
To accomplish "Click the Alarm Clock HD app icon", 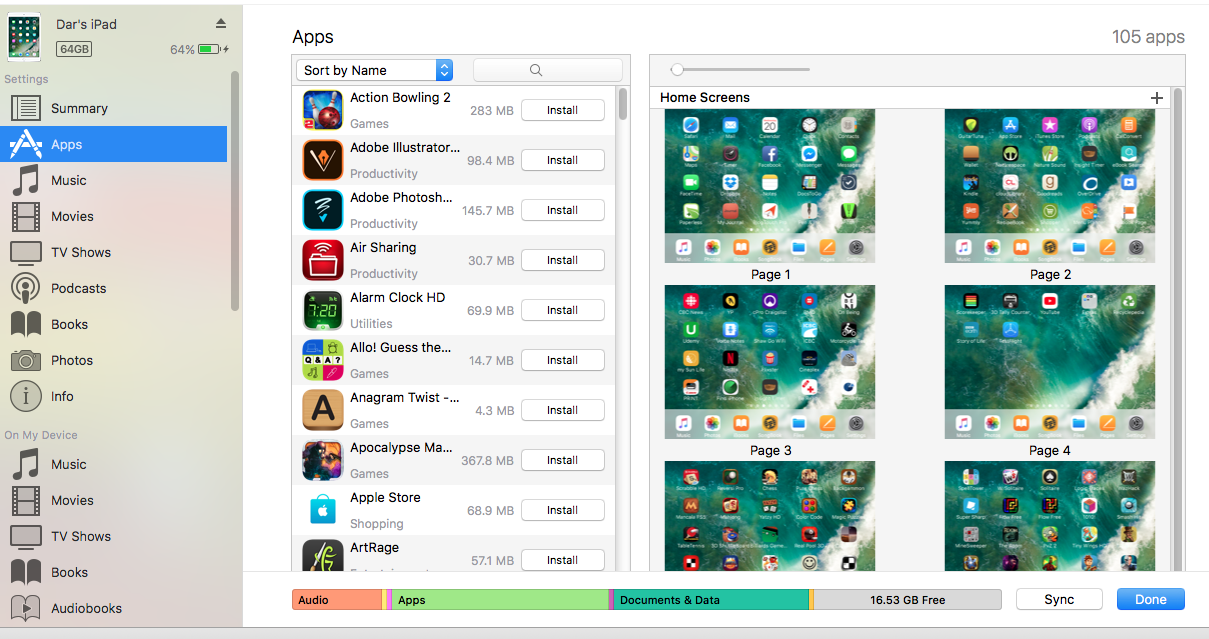I will [323, 310].
